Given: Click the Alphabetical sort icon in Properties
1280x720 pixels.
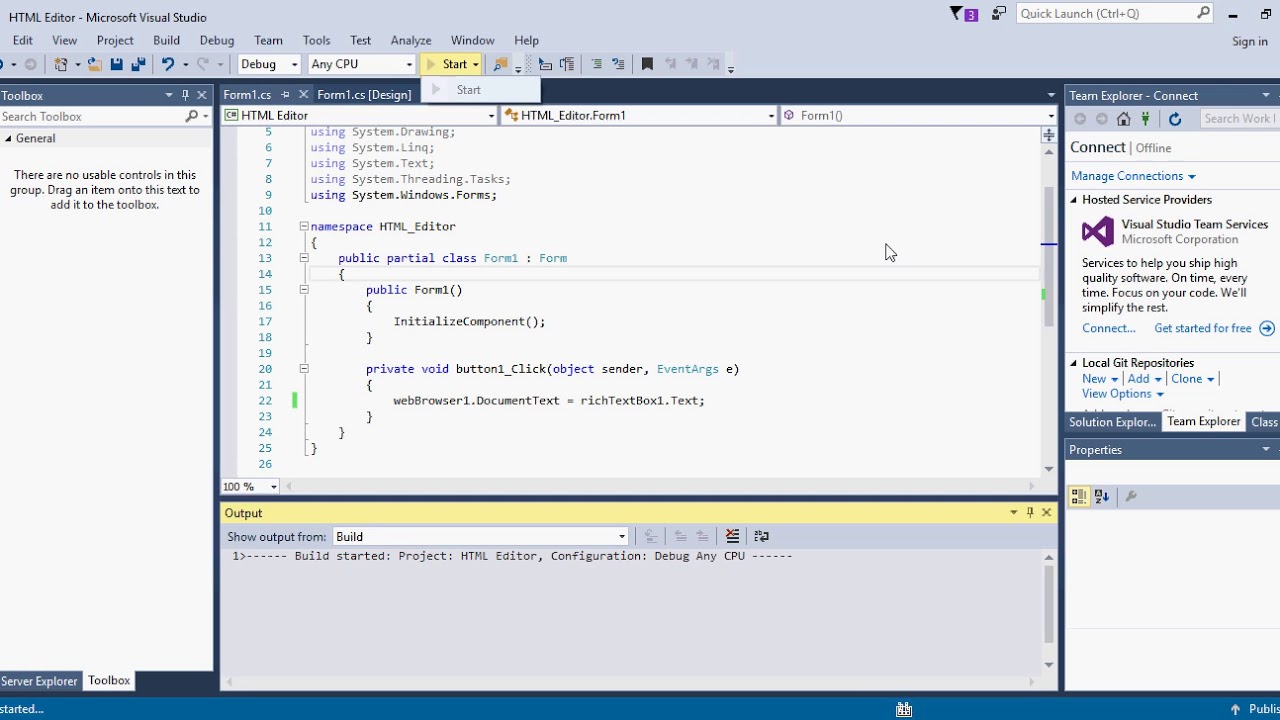Looking at the screenshot, I should [1102, 496].
